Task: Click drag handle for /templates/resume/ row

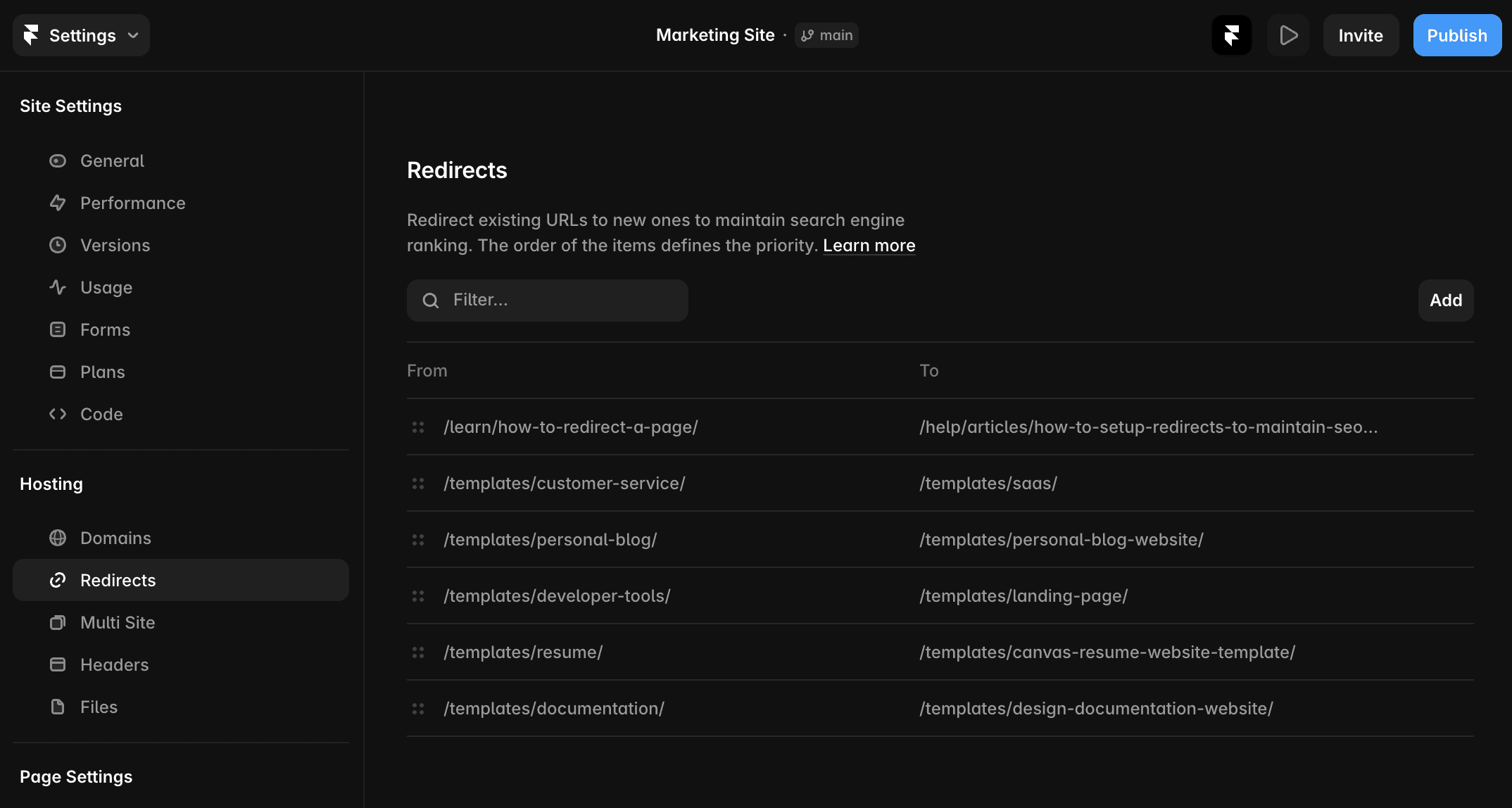Action: [x=418, y=652]
